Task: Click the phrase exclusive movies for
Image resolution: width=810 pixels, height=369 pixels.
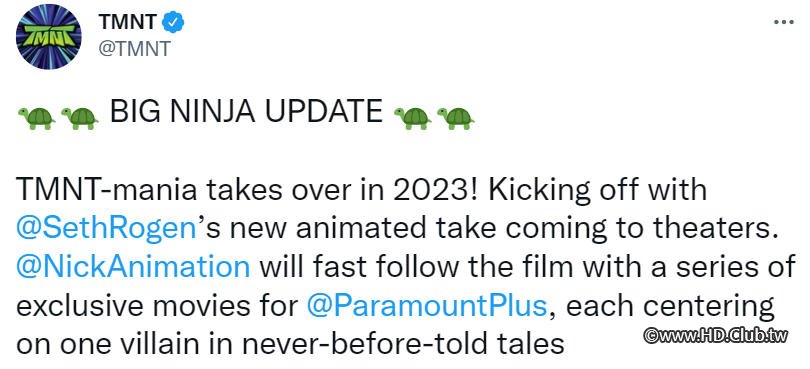Action: point(158,306)
